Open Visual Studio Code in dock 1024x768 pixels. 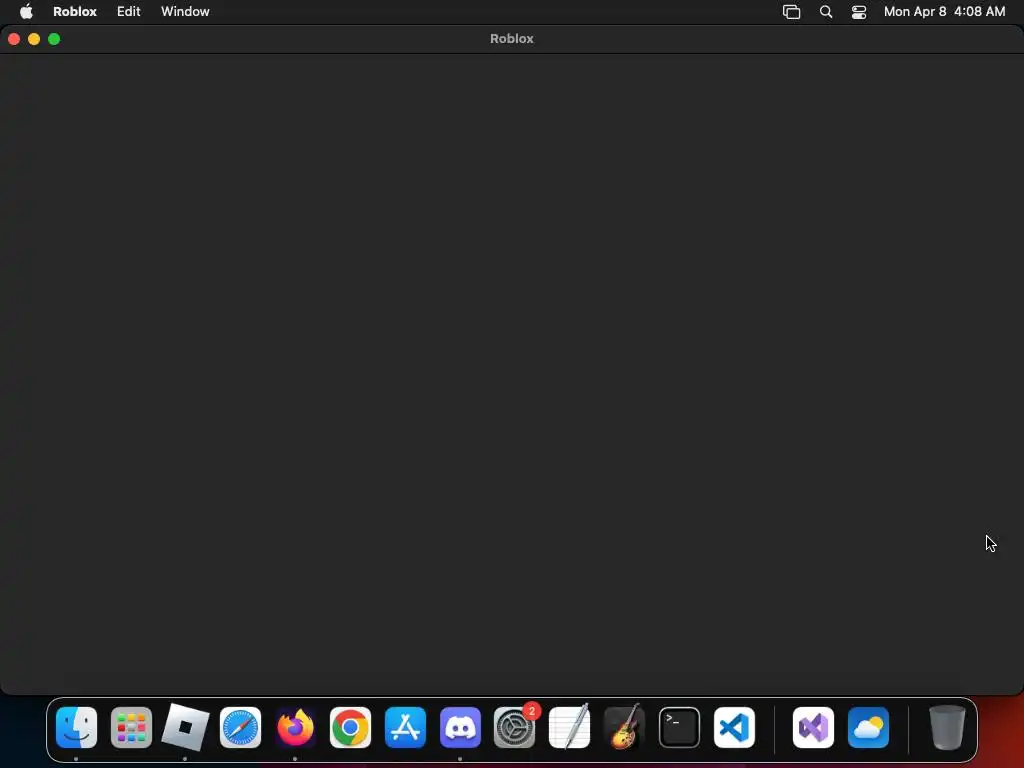(x=734, y=727)
